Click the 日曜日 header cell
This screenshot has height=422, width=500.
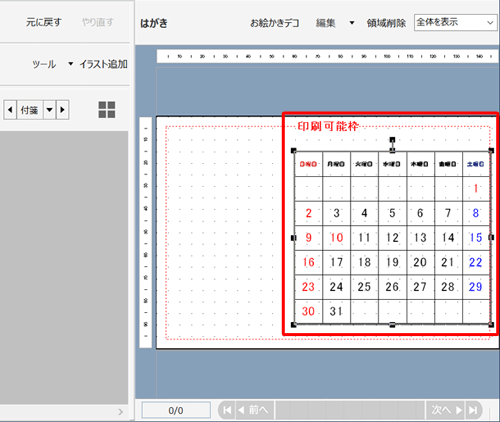tap(308, 164)
